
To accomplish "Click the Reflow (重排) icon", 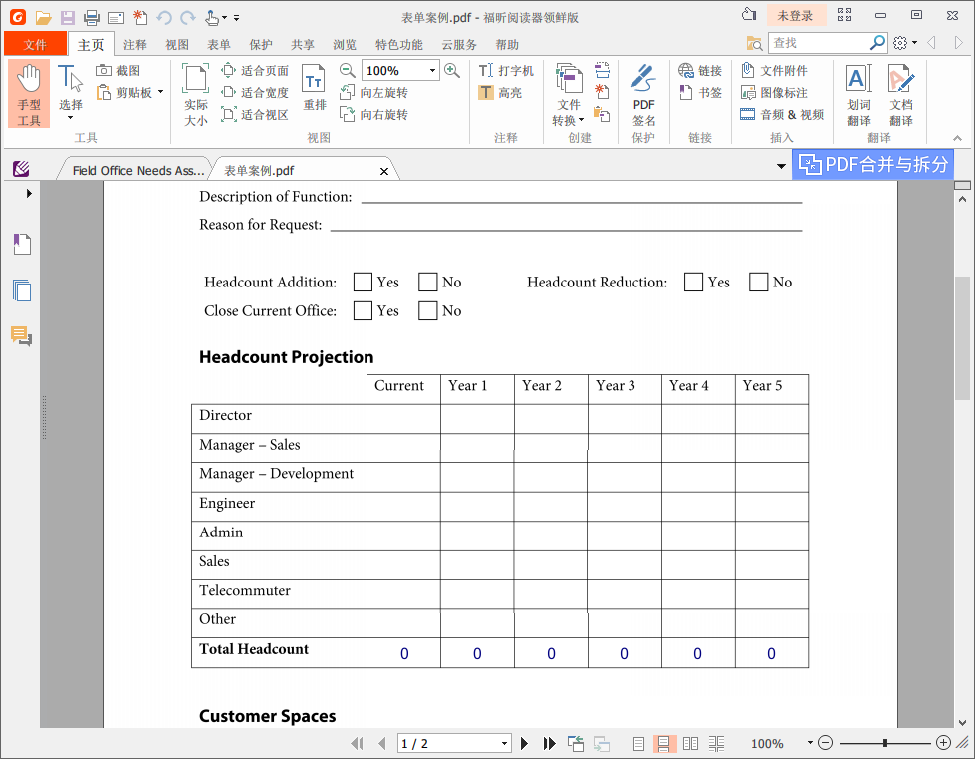I will 314,90.
